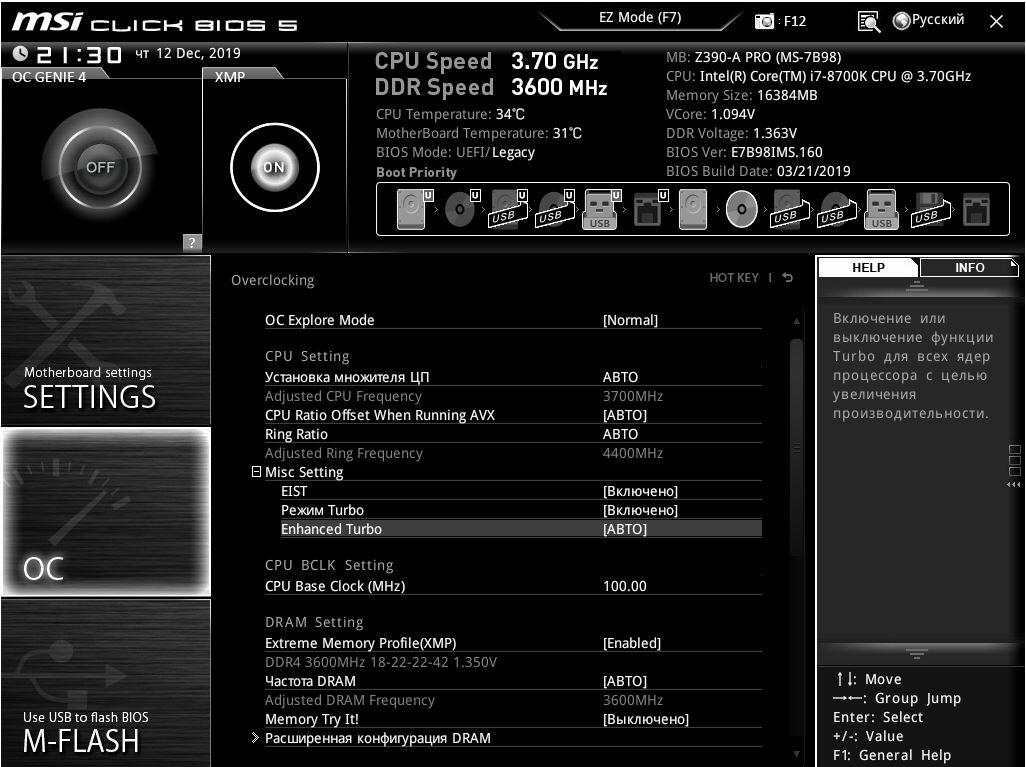Click the CPU Base Clock value field
This screenshot has height=767, width=1026.
tap(625, 586)
